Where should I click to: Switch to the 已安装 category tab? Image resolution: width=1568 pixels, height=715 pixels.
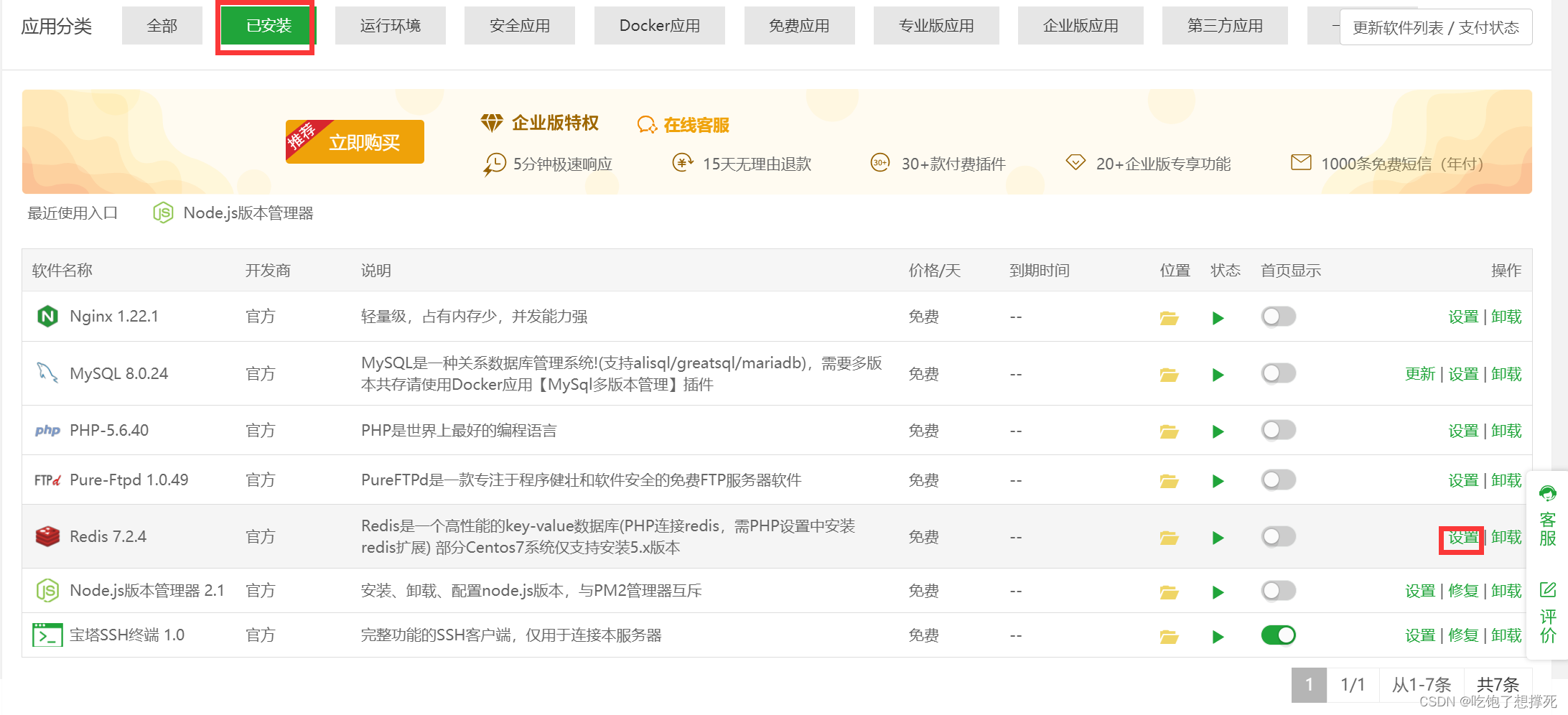pyautogui.click(x=268, y=26)
